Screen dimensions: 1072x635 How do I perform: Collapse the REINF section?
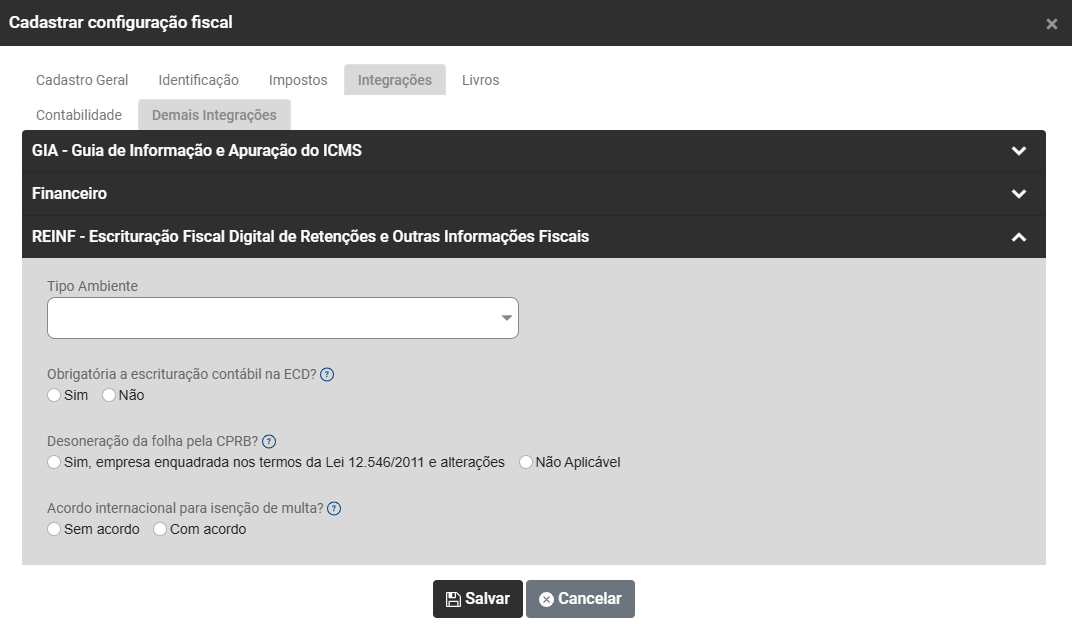[1018, 238]
